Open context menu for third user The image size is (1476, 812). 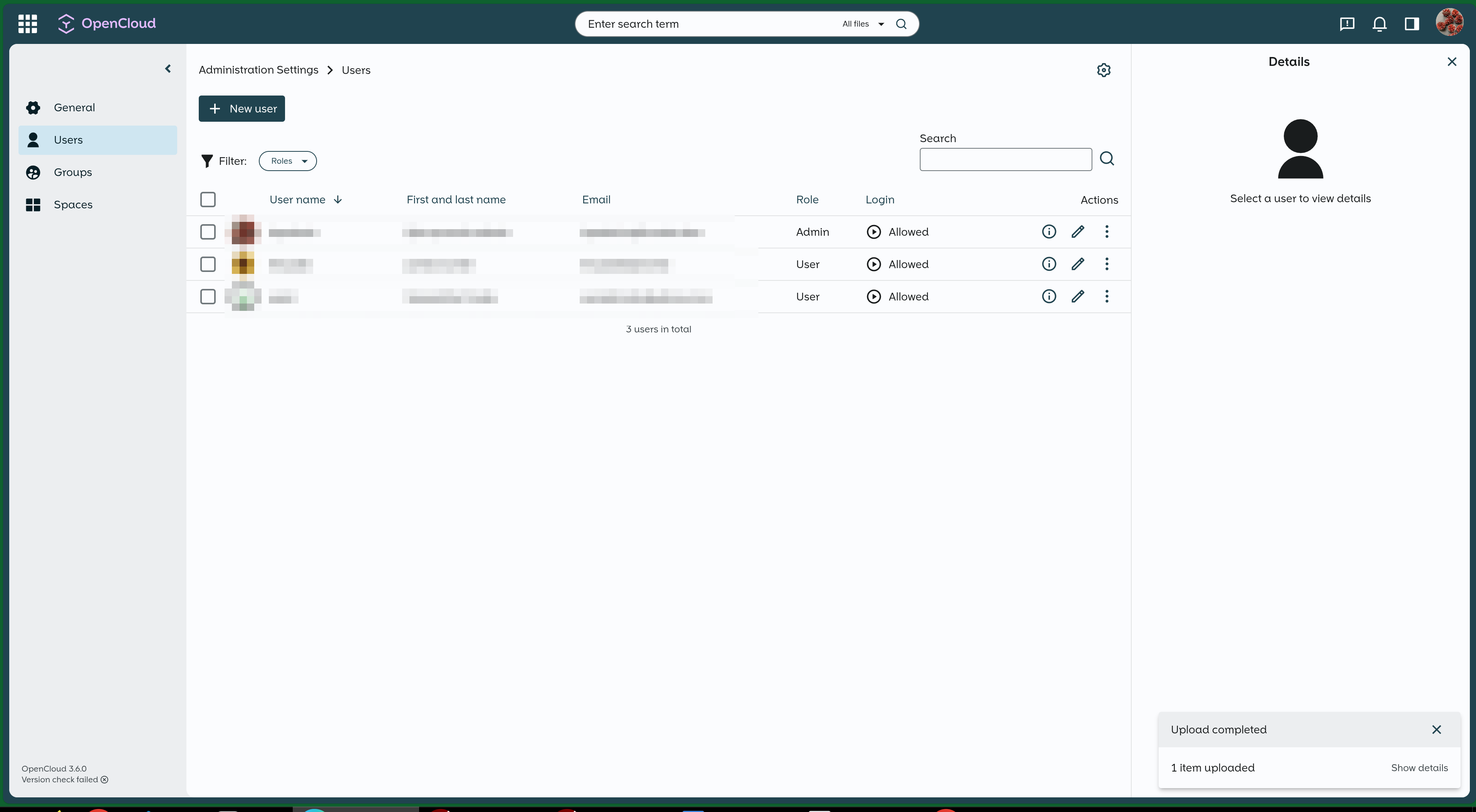point(1107,296)
